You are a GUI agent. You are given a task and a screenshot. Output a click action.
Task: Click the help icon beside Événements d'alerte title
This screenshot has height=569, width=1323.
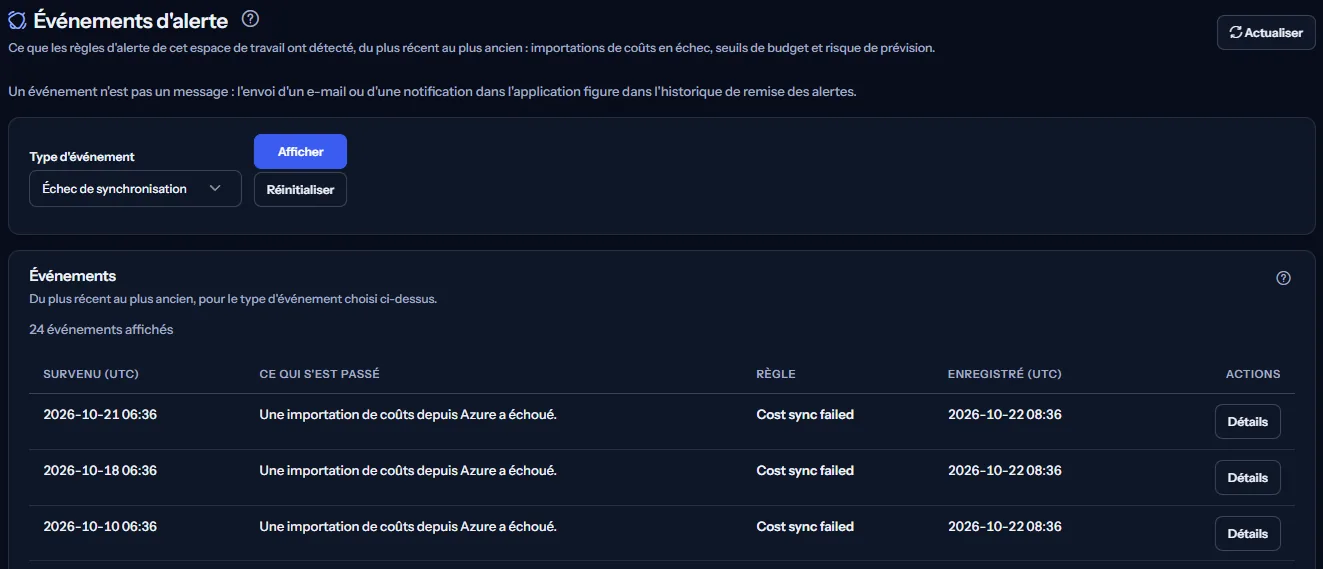tap(251, 18)
